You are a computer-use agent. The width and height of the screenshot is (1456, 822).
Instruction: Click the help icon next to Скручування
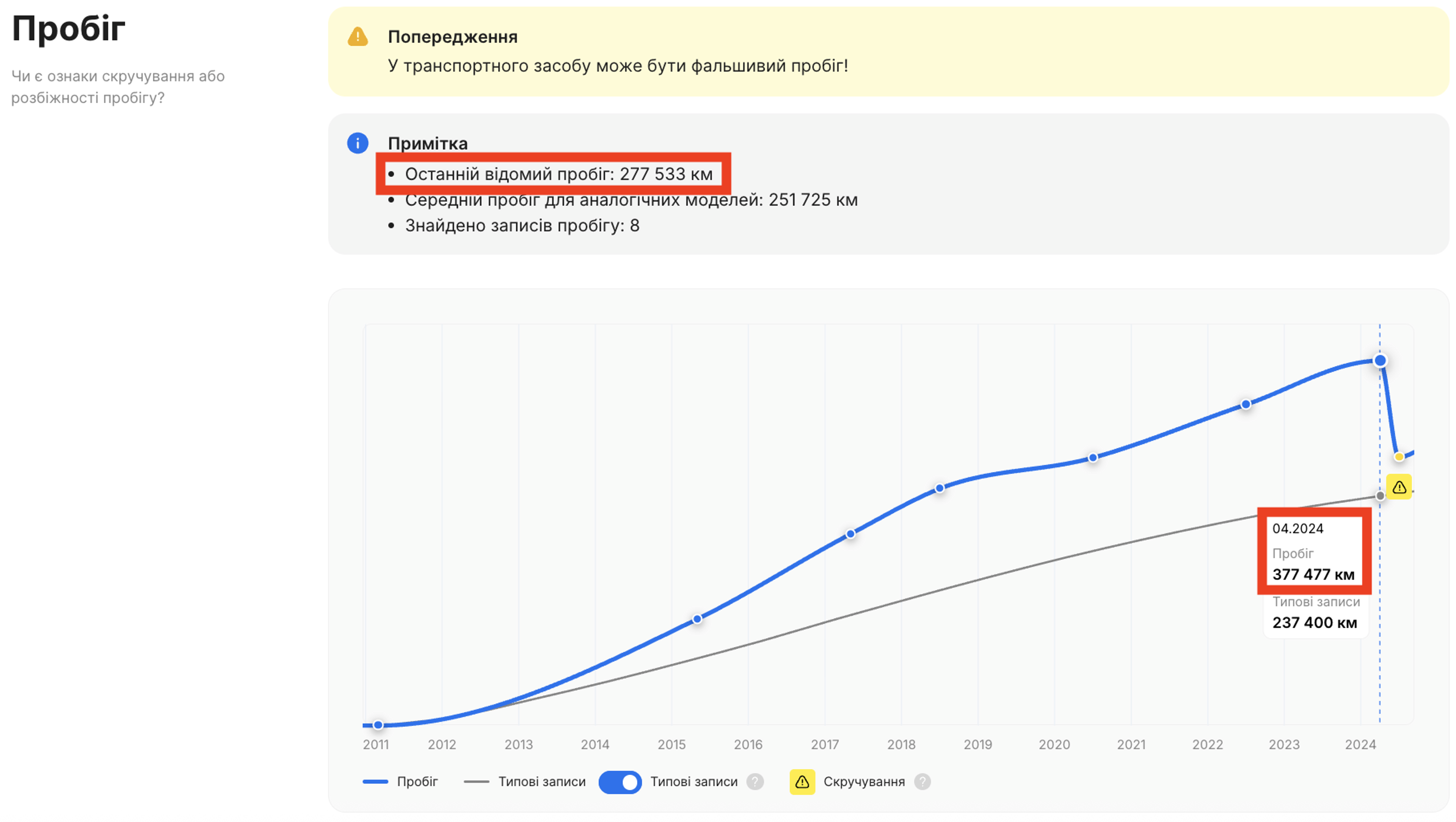click(x=922, y=782)
